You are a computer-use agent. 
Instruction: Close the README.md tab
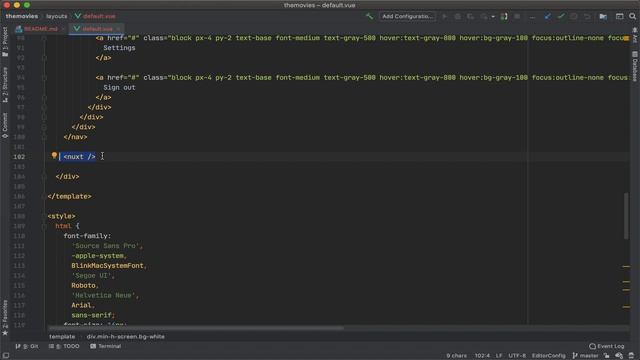(x=63, y=29)
